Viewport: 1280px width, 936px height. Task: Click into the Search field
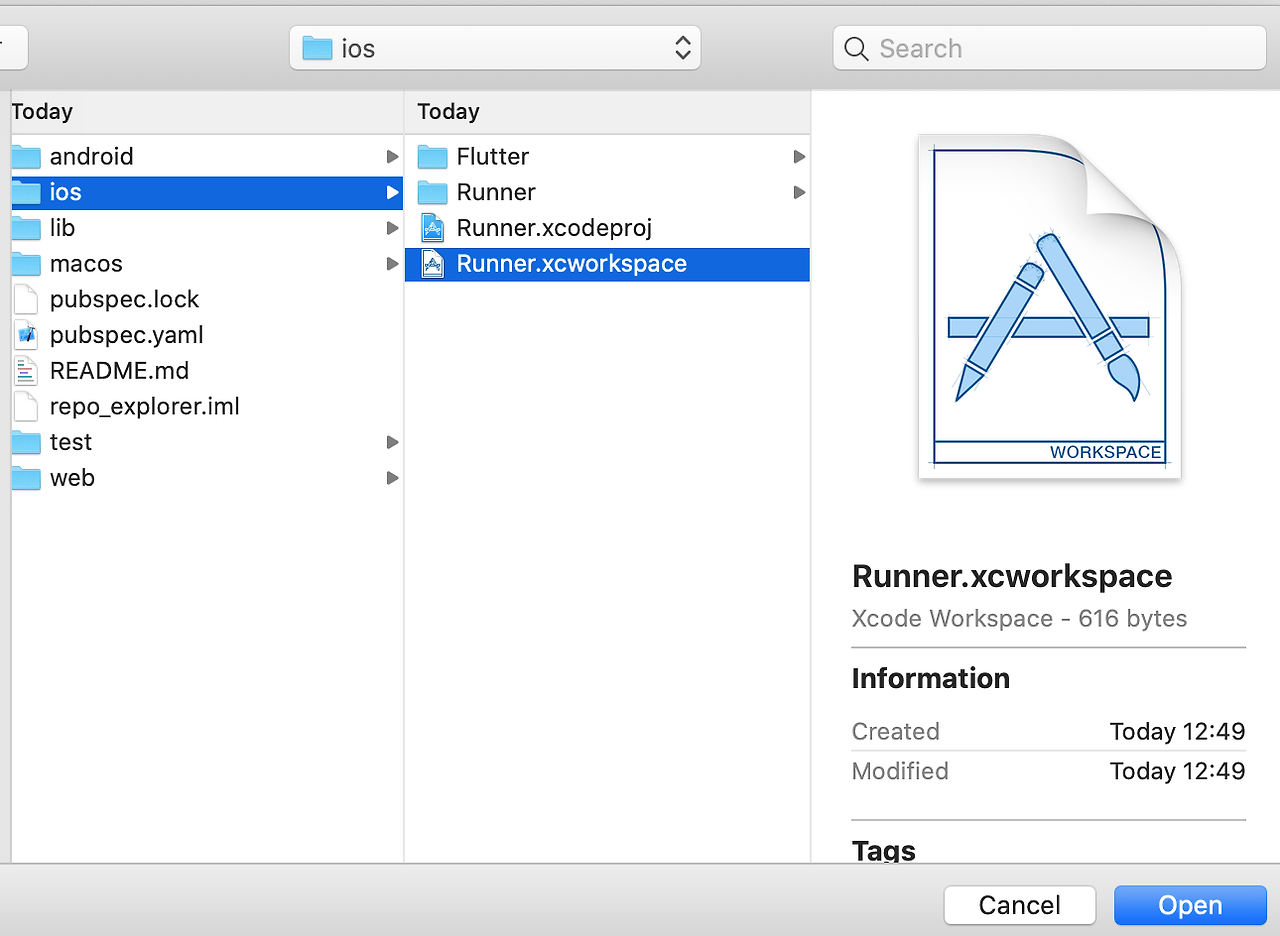click(x=1048, y=48)
